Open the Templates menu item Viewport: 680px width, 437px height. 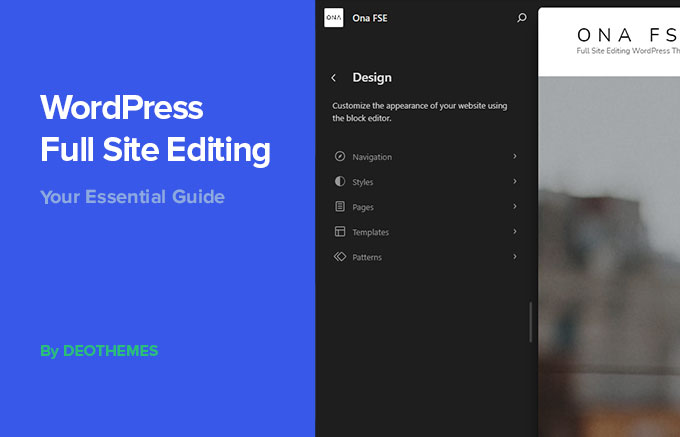426,232
